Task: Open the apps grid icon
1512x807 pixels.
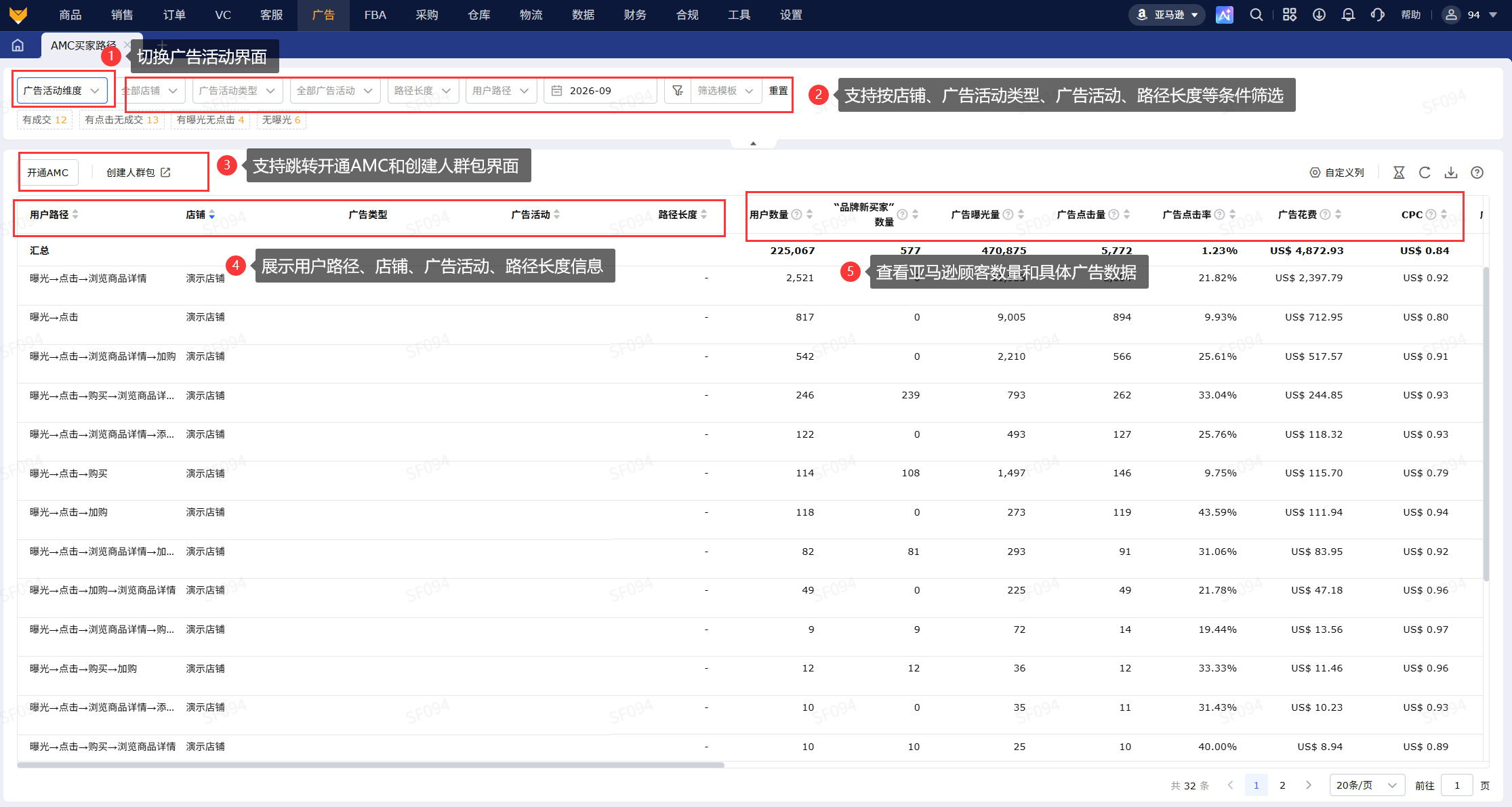Action: tap(1289, 15)
